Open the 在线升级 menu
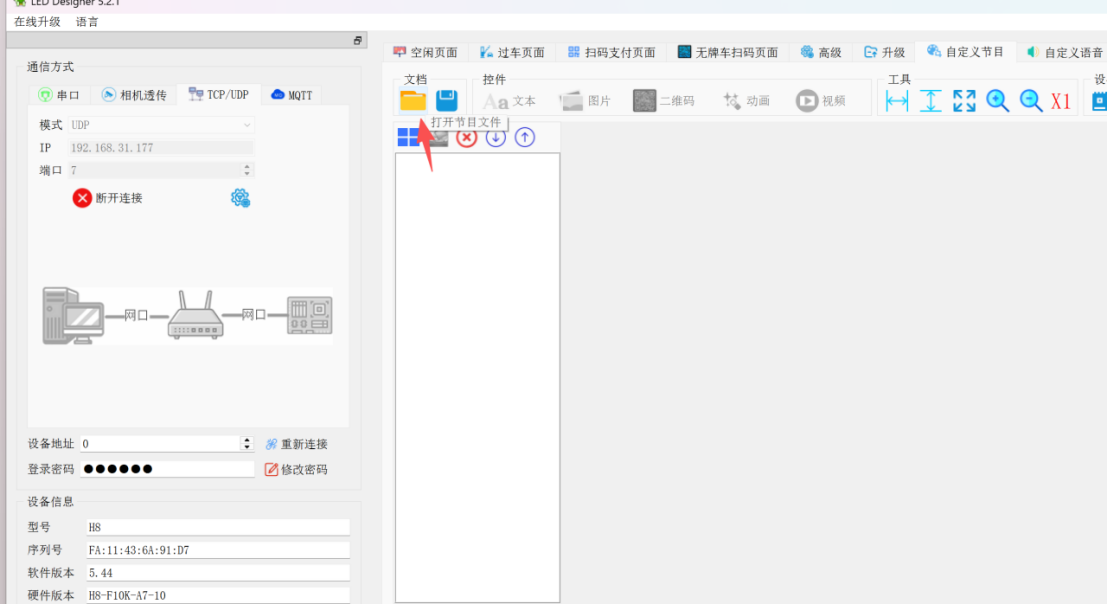The image size is (1107, 604). [37, 22]
